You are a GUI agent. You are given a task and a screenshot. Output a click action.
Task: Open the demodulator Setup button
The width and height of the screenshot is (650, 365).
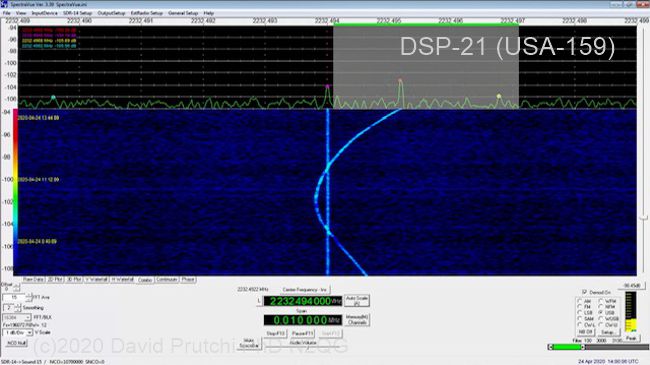608,332
